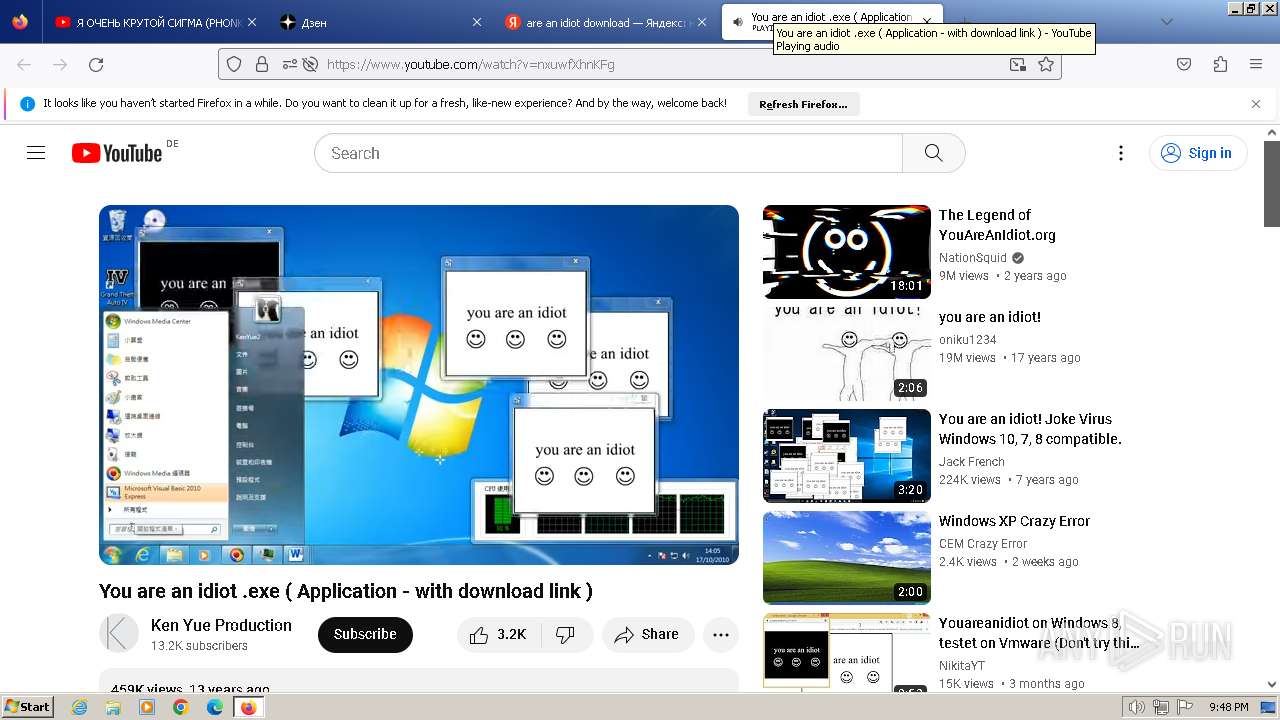Open tracking protection shield icon
Screen dimensions: 1280x720
click(x=234, y=64)
